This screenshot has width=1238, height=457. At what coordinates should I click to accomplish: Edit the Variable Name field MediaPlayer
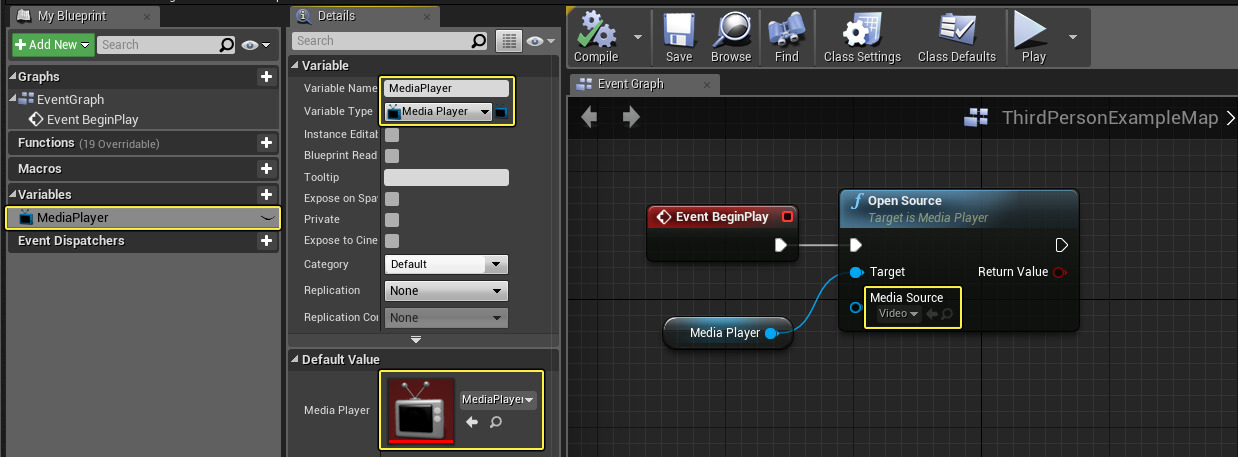click(447, 88)
